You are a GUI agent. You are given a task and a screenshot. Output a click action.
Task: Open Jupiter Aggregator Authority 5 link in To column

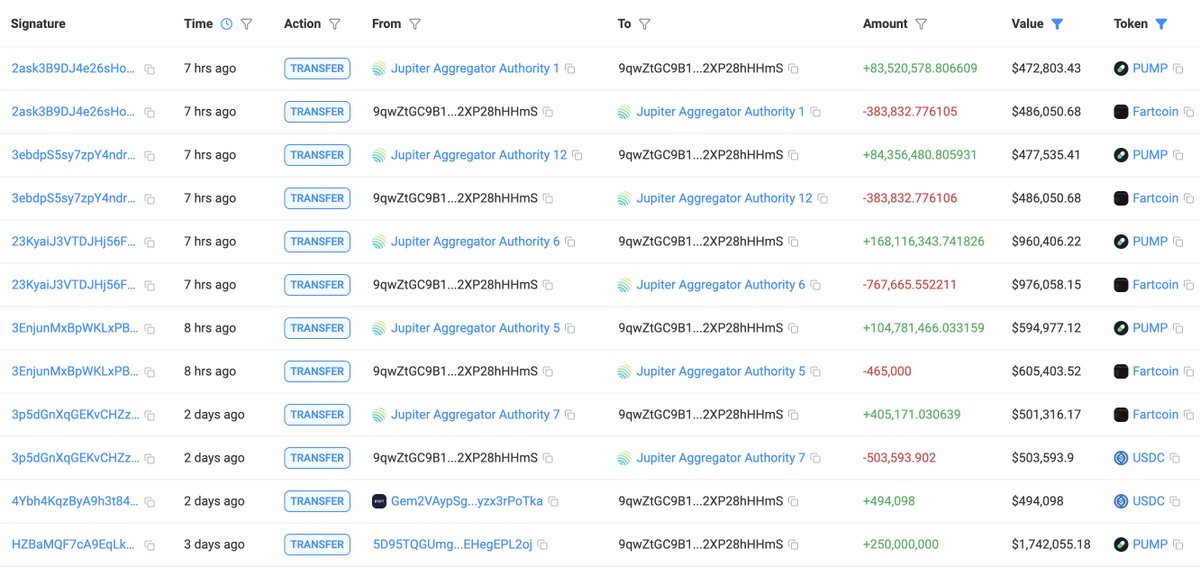pyautogui.click(x=721, y=371)
